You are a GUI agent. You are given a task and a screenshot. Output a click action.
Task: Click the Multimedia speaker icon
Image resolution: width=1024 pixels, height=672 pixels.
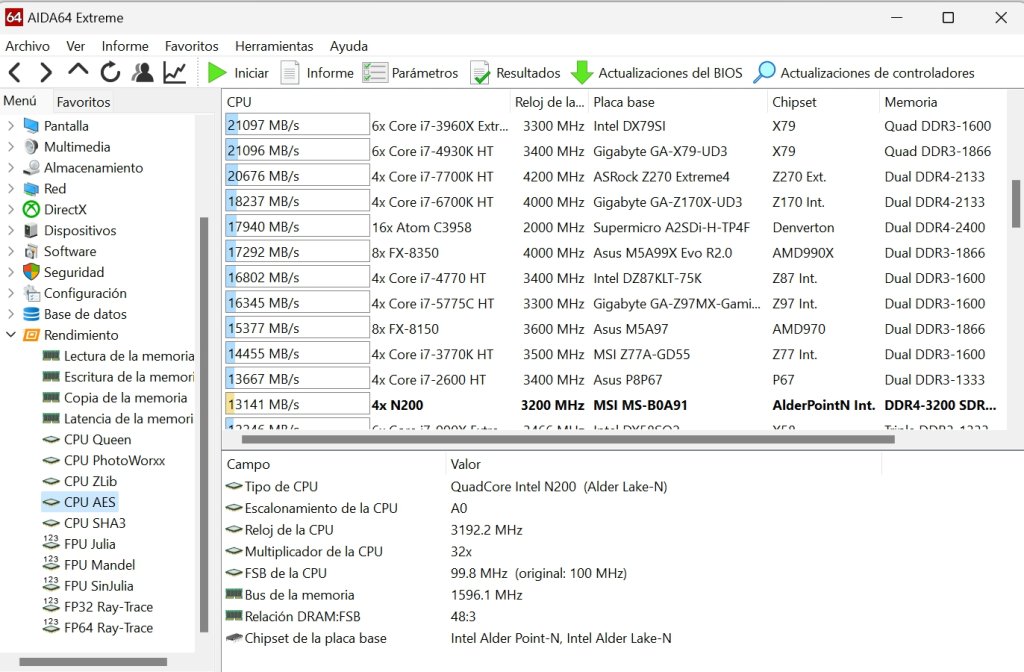[x=31, y=146]
